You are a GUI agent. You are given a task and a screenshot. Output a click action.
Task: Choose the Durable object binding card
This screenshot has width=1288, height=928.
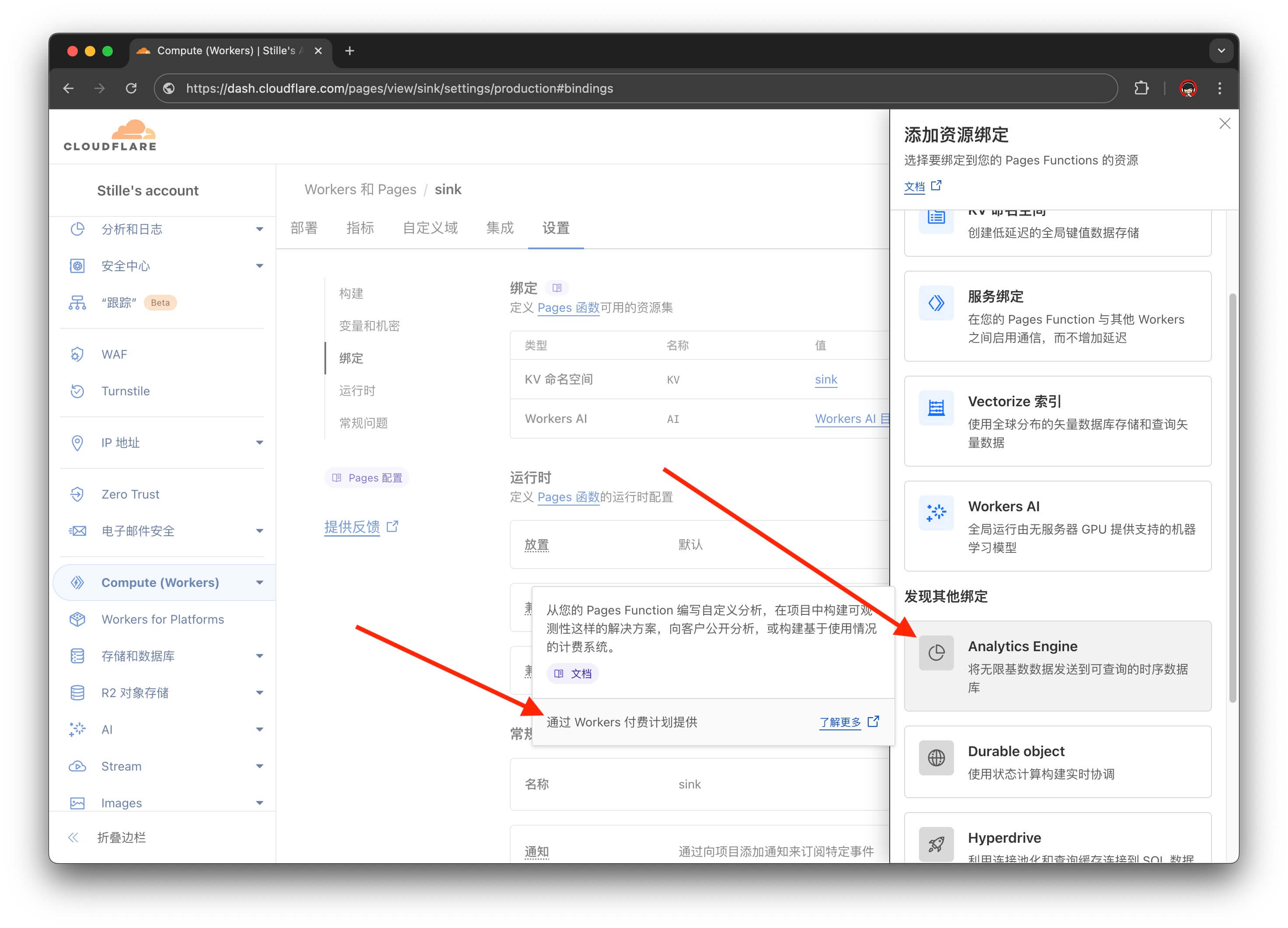(x=1058, y=762)
